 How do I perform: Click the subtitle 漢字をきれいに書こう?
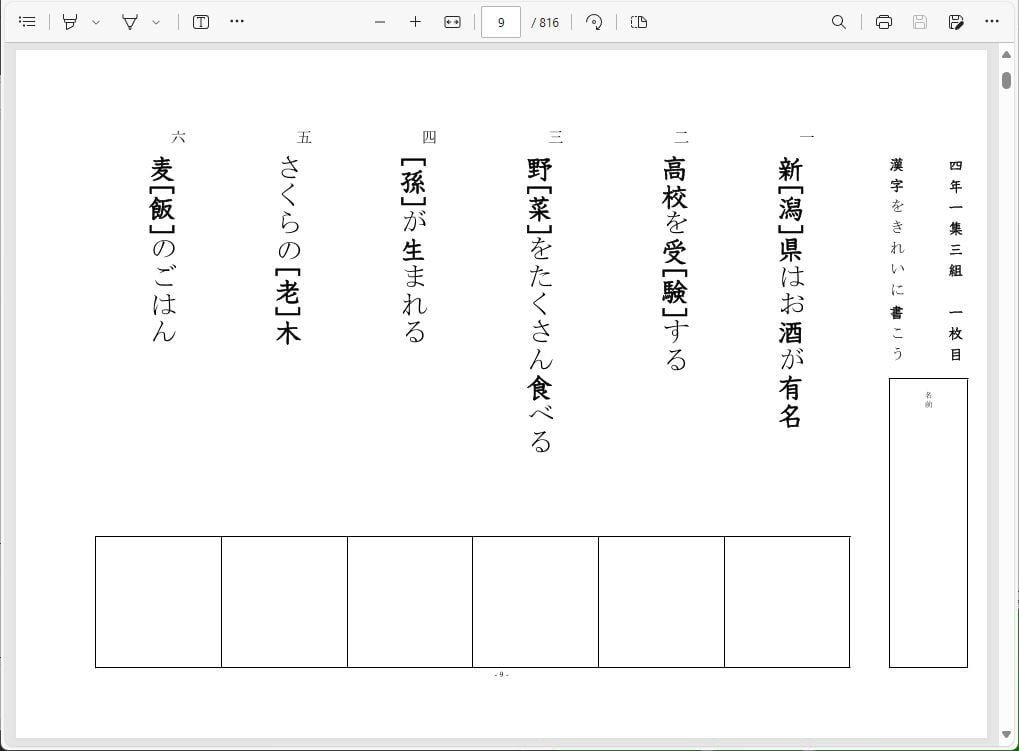coord(897,259)
